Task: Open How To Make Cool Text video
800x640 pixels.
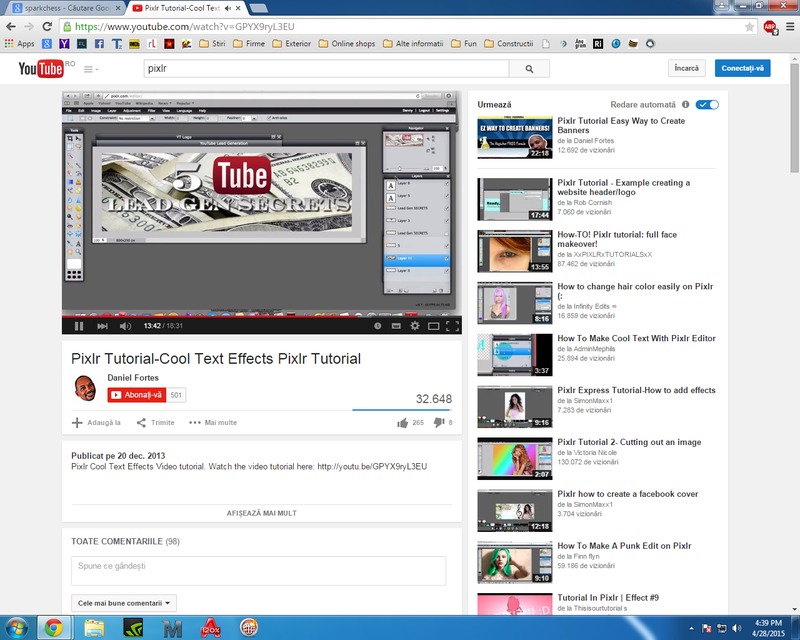Action: [636, 338]
